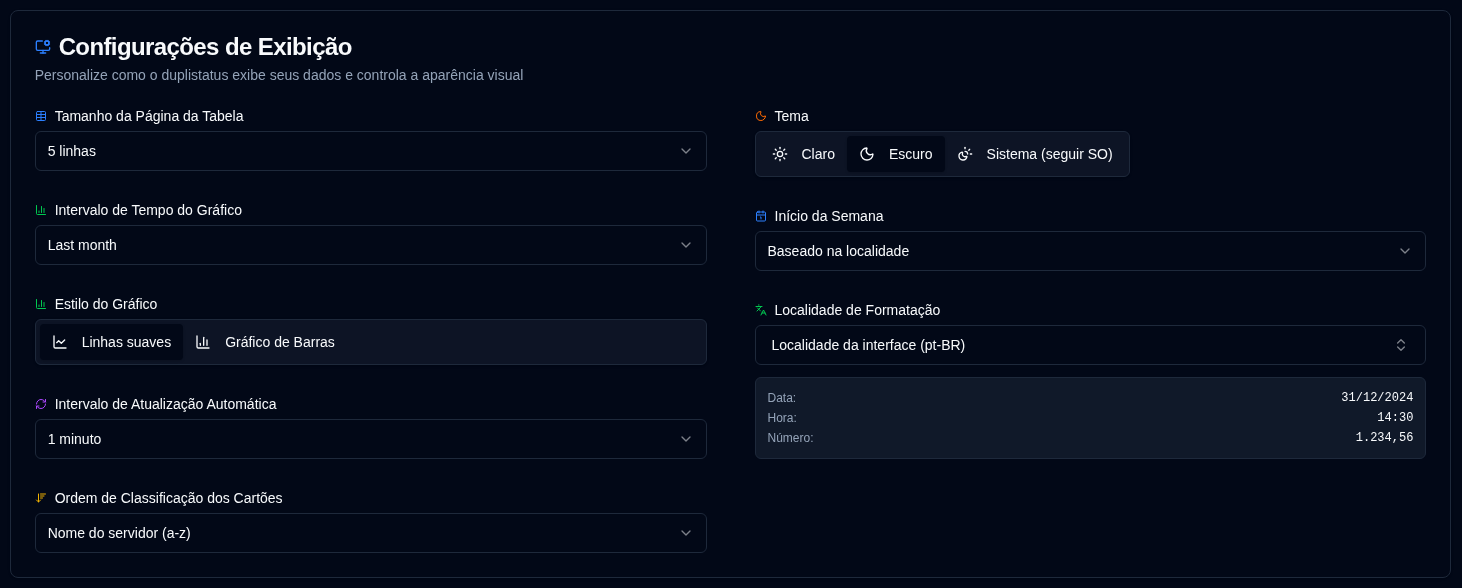Select Sistema (seguir SO) theme
The image size is (1462, 588).
tap(1035, 154)
